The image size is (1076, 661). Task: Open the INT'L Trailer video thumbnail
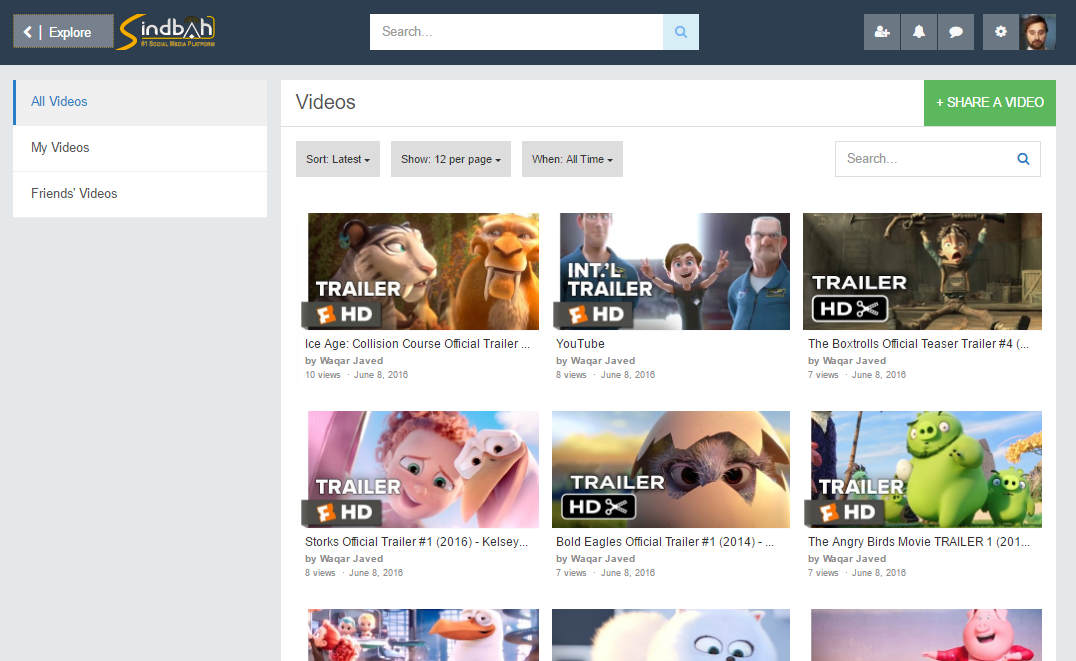pyautogui.click(x=671, y=271)
